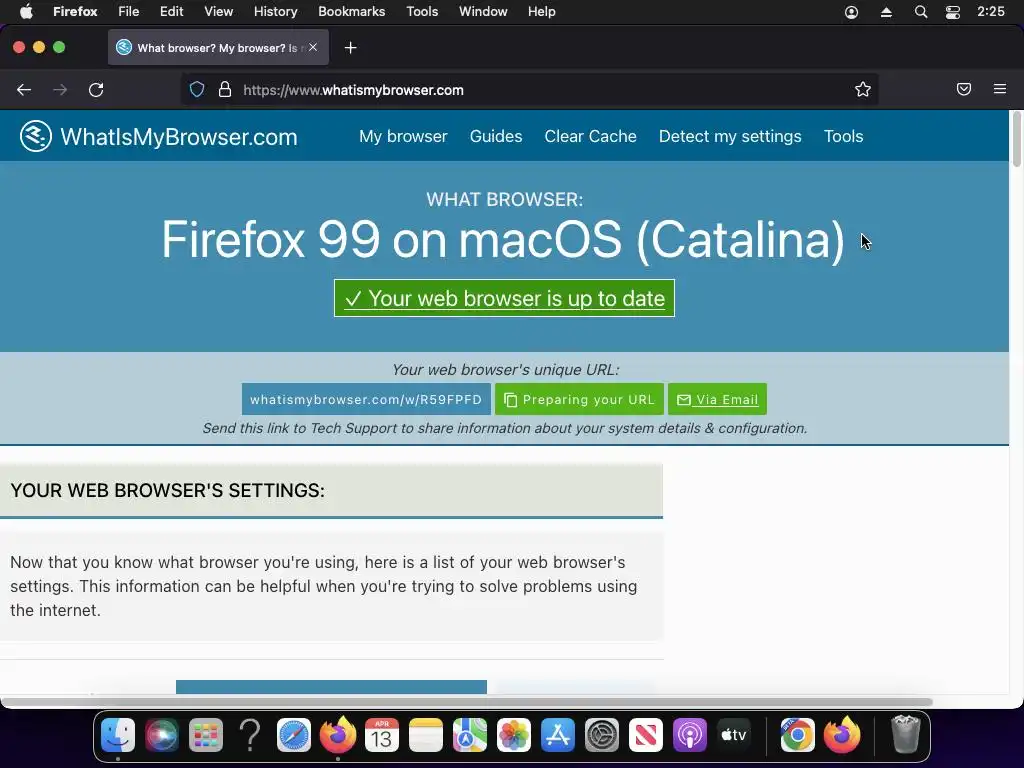Open the Guides link

point(496,136)
